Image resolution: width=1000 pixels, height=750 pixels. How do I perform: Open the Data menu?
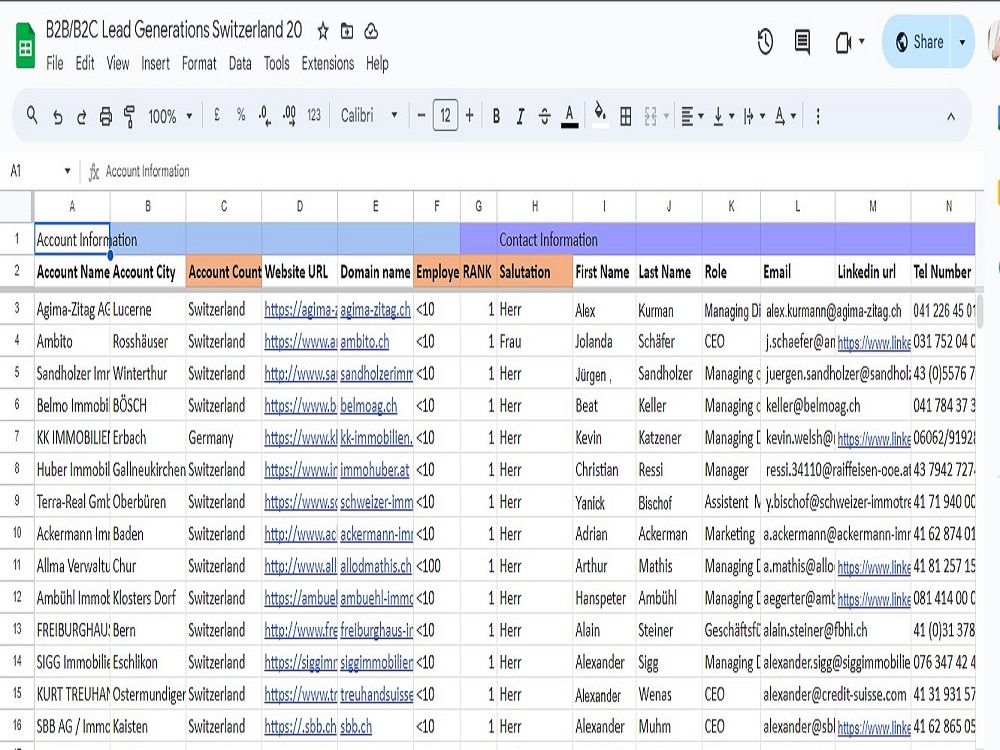(240, 63)
